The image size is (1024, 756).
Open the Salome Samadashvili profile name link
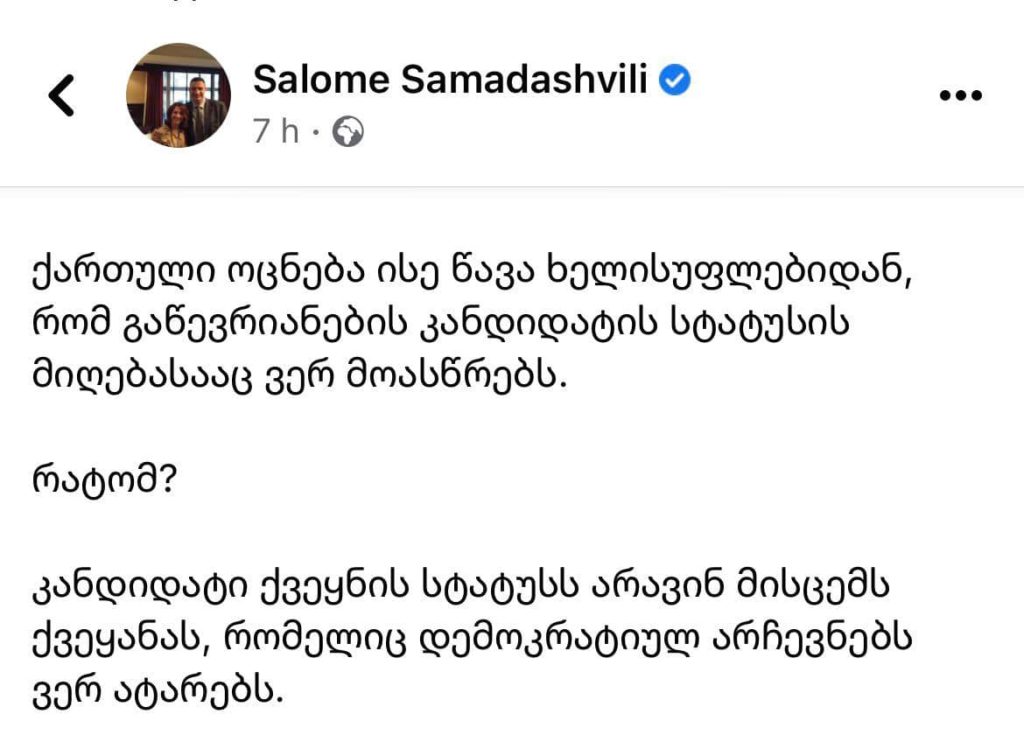click(450, 80)
